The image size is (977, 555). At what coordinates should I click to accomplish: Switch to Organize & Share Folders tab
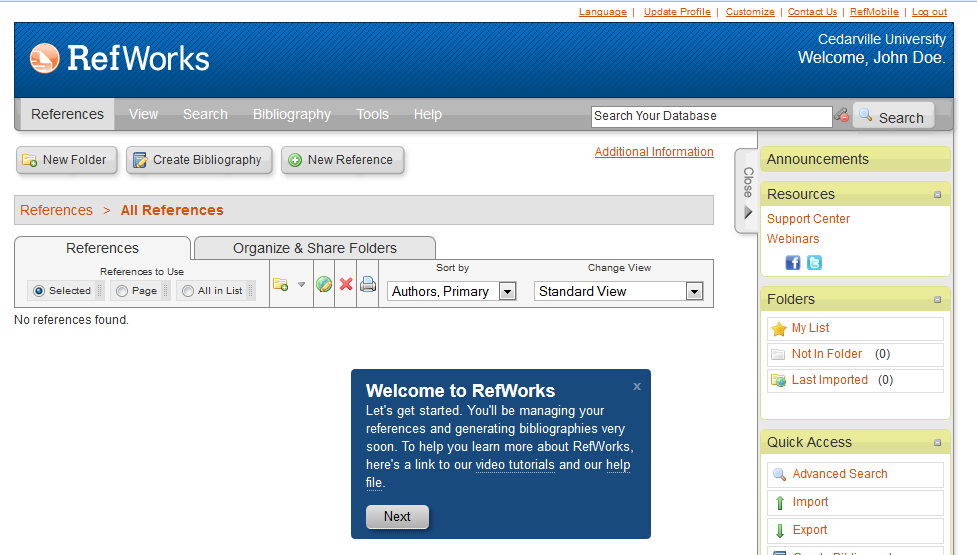(x=315, y=248)
